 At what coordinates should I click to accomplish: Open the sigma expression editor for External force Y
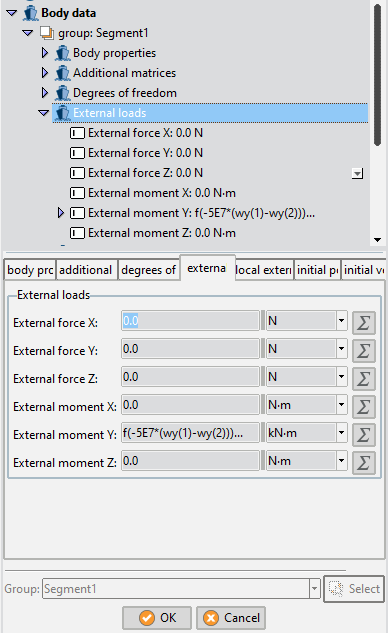click(x=363, y=350)
